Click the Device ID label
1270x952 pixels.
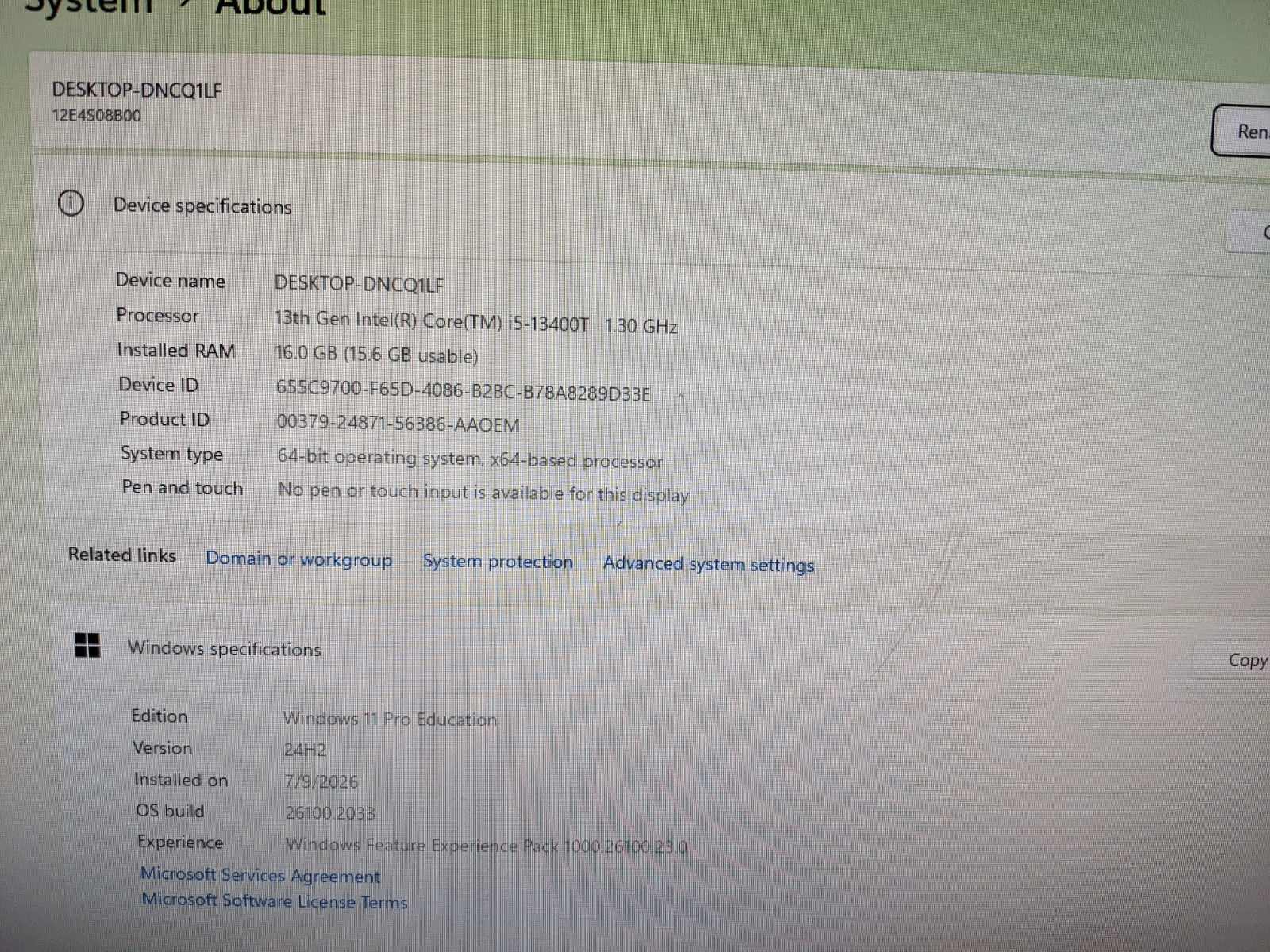click(x=159, y=384)
